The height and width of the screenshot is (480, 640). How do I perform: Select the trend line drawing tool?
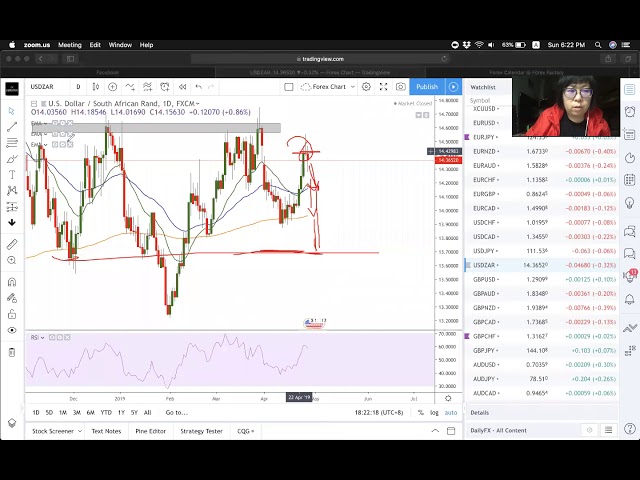tap(12, 127)
